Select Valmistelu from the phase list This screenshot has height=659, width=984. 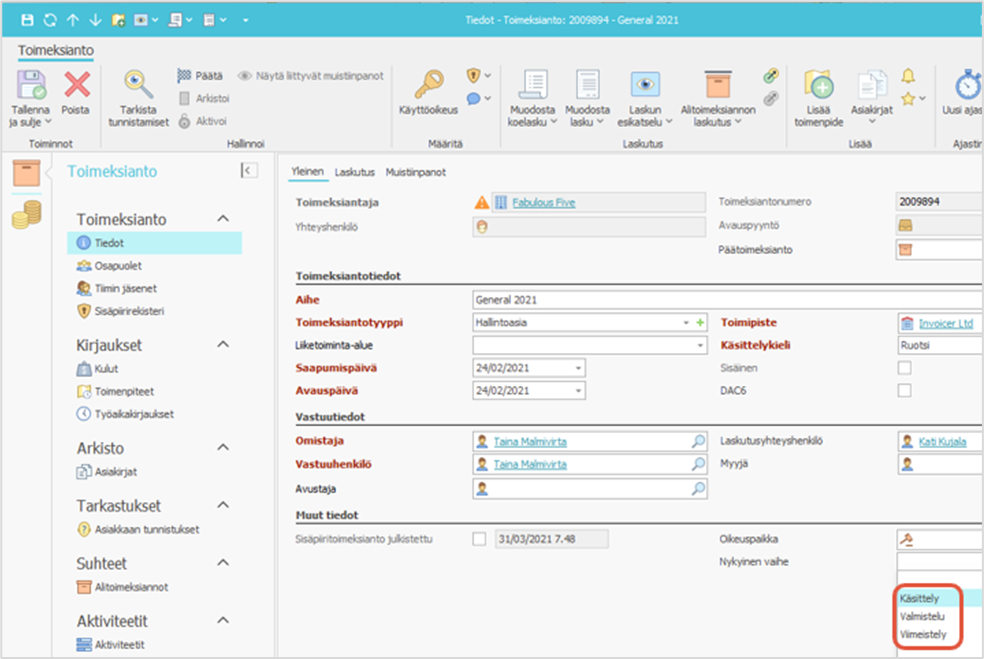[x=921, y=616]
